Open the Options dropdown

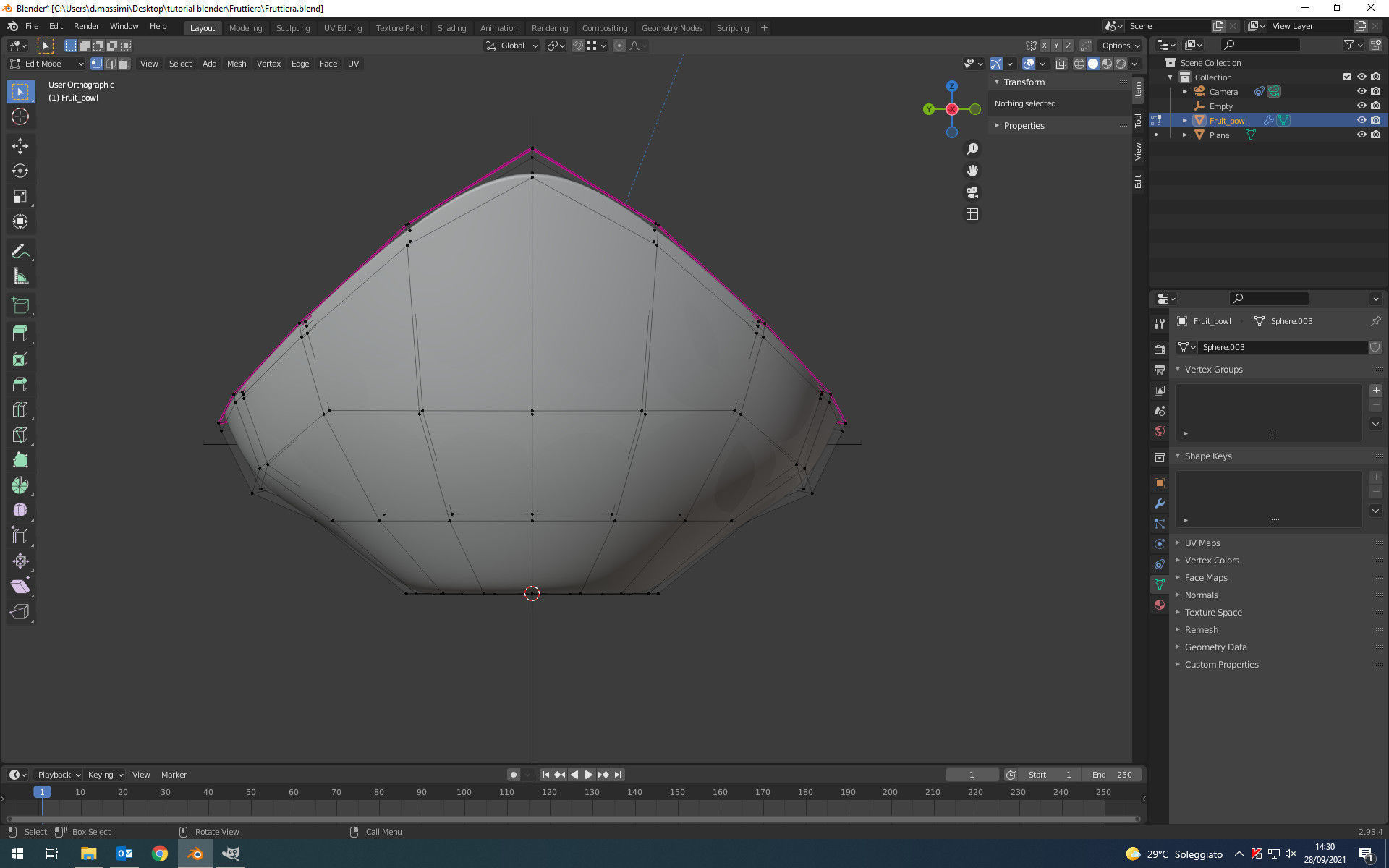[x=1121, y=46]
